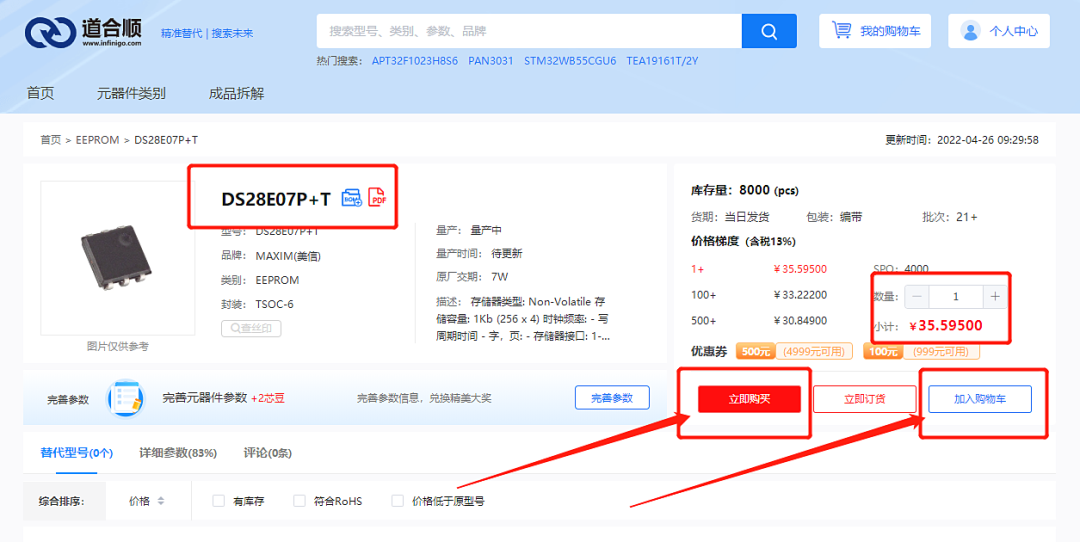Click the user avatar icon
Screen dimensions: 1080x542
click(x=970, y=31)
